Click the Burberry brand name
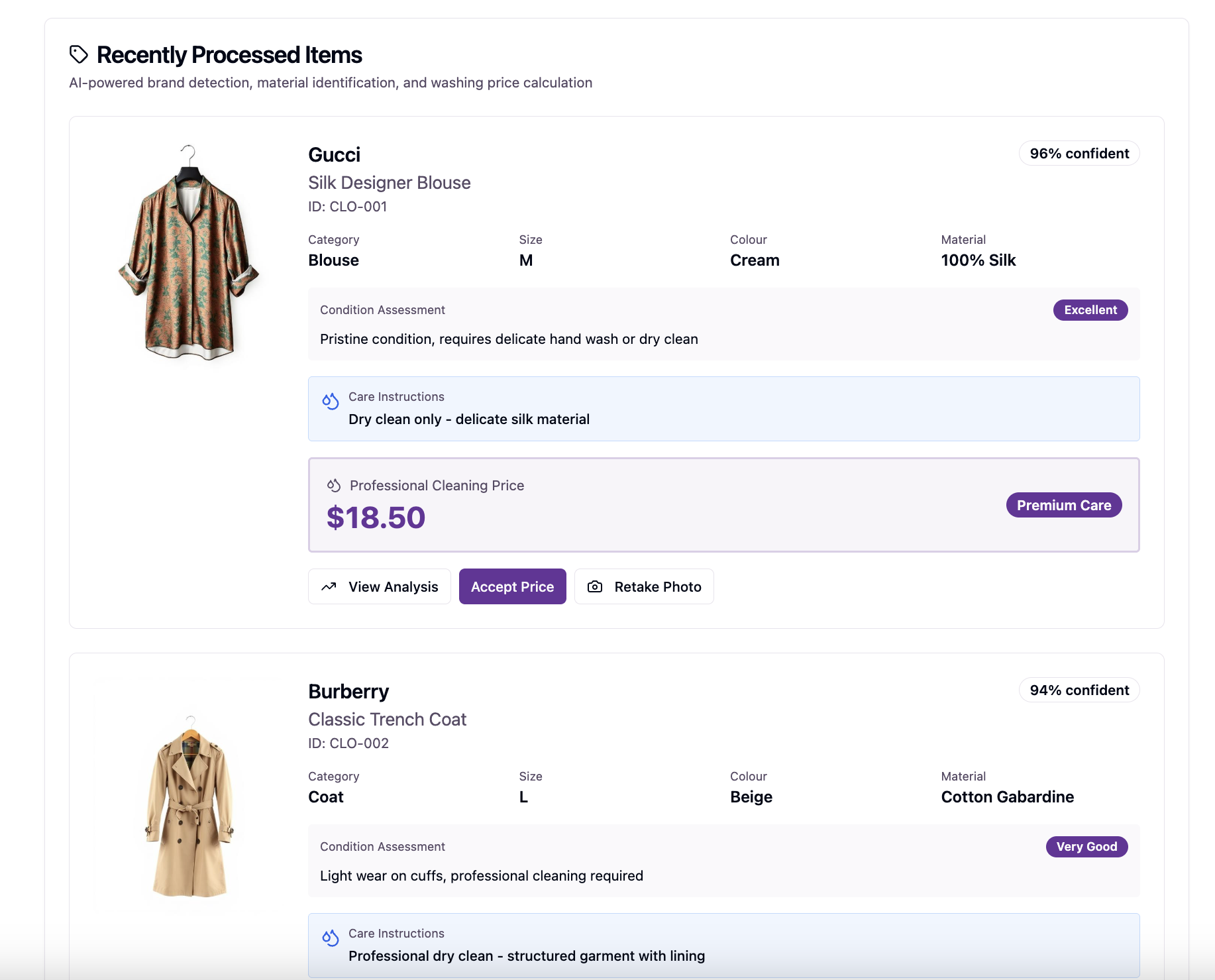Image resolution: width=1215 pixels, height=980 pixels. (x=348, y=691)
